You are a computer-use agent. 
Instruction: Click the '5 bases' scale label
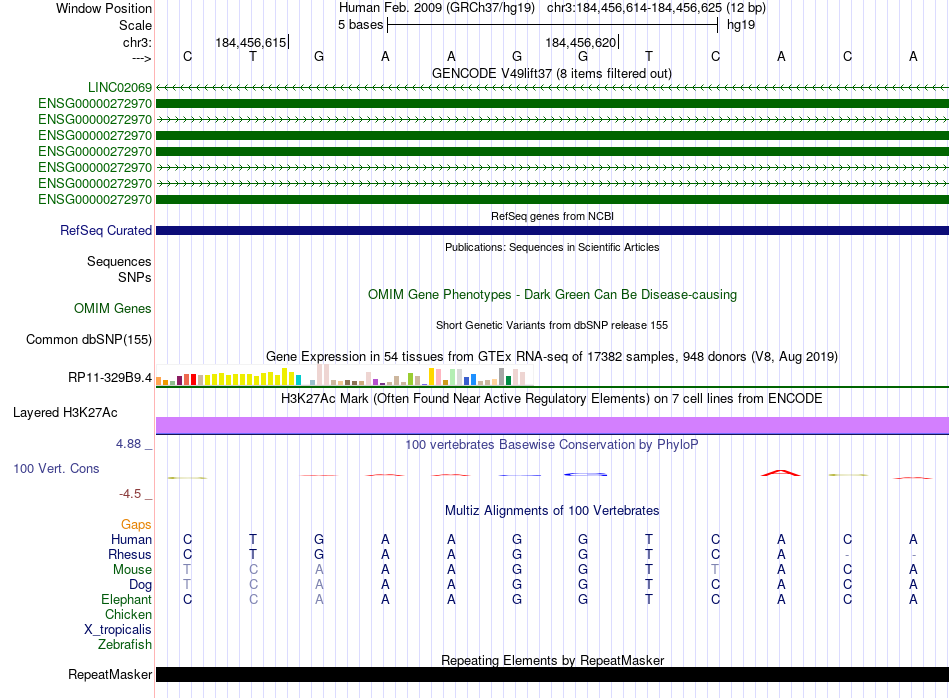[x=360, y=25]
